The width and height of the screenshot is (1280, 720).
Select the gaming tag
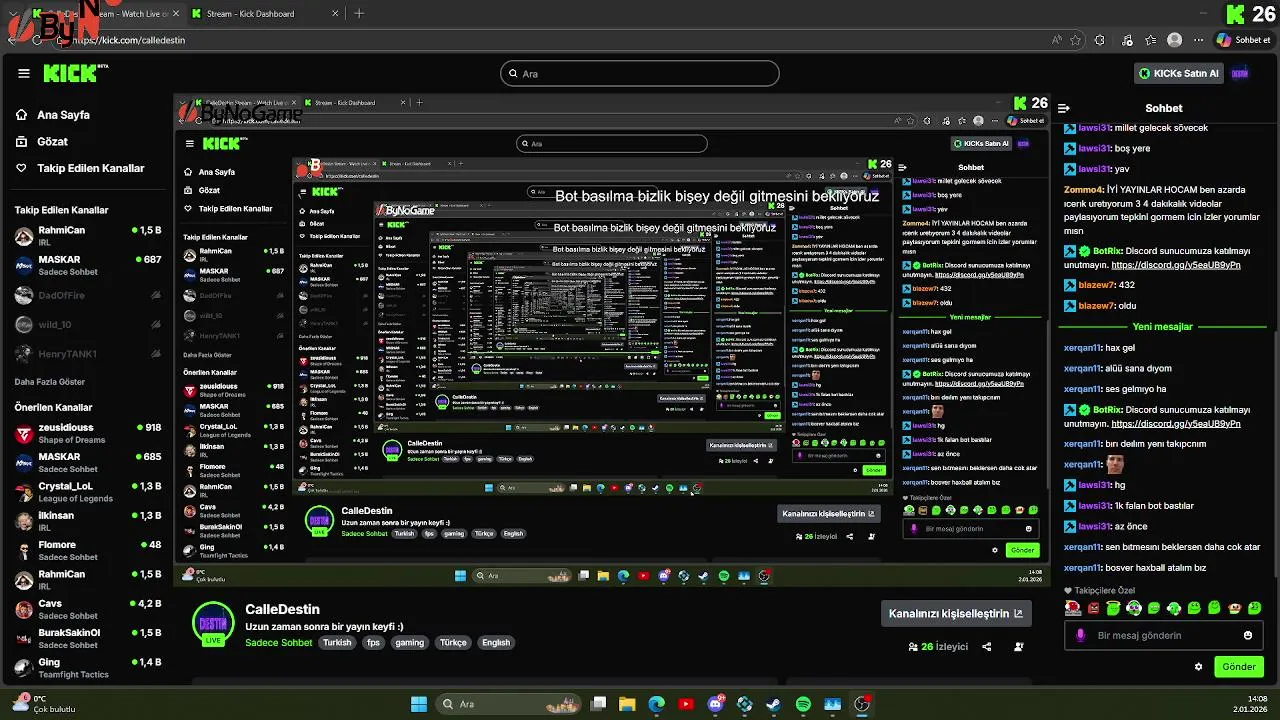(x=410, y=642)
